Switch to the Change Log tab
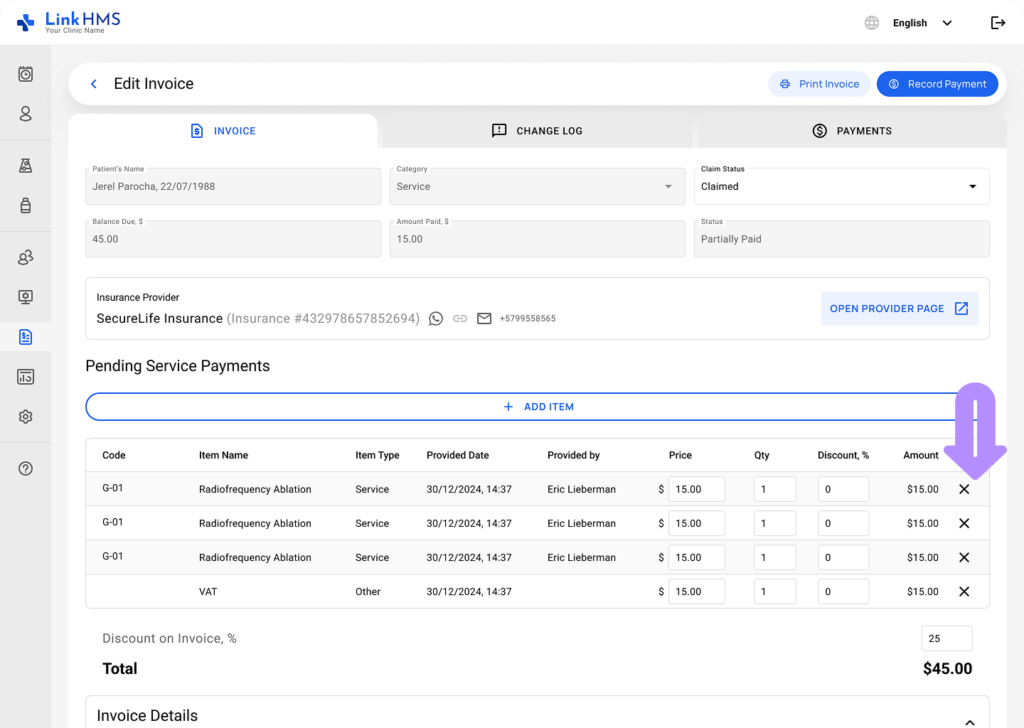Viewport: 1024px width, 728px height. pos(537,131)
